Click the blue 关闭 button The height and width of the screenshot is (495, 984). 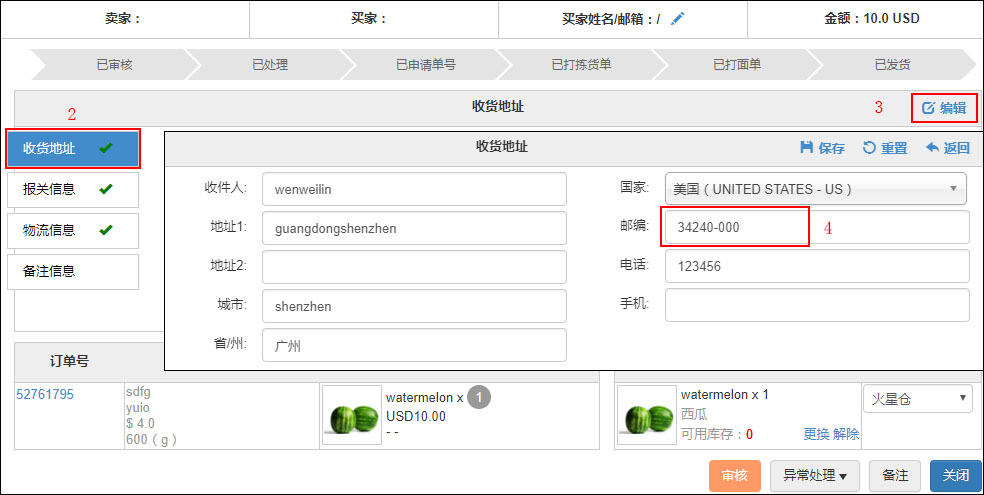coord(955,476)
